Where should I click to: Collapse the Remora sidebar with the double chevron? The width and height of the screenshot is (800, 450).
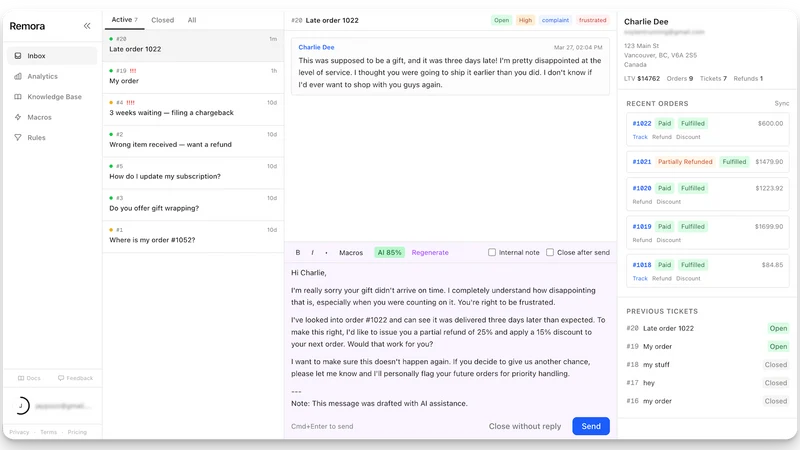click(x=87, y=26)
